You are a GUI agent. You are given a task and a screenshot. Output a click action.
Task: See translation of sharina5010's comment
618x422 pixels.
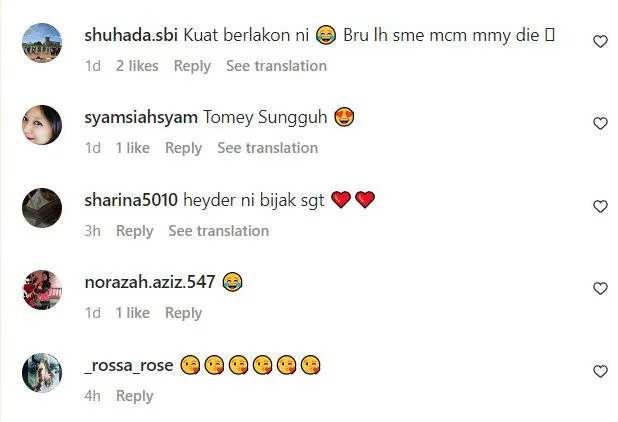[x=219, y=231]
